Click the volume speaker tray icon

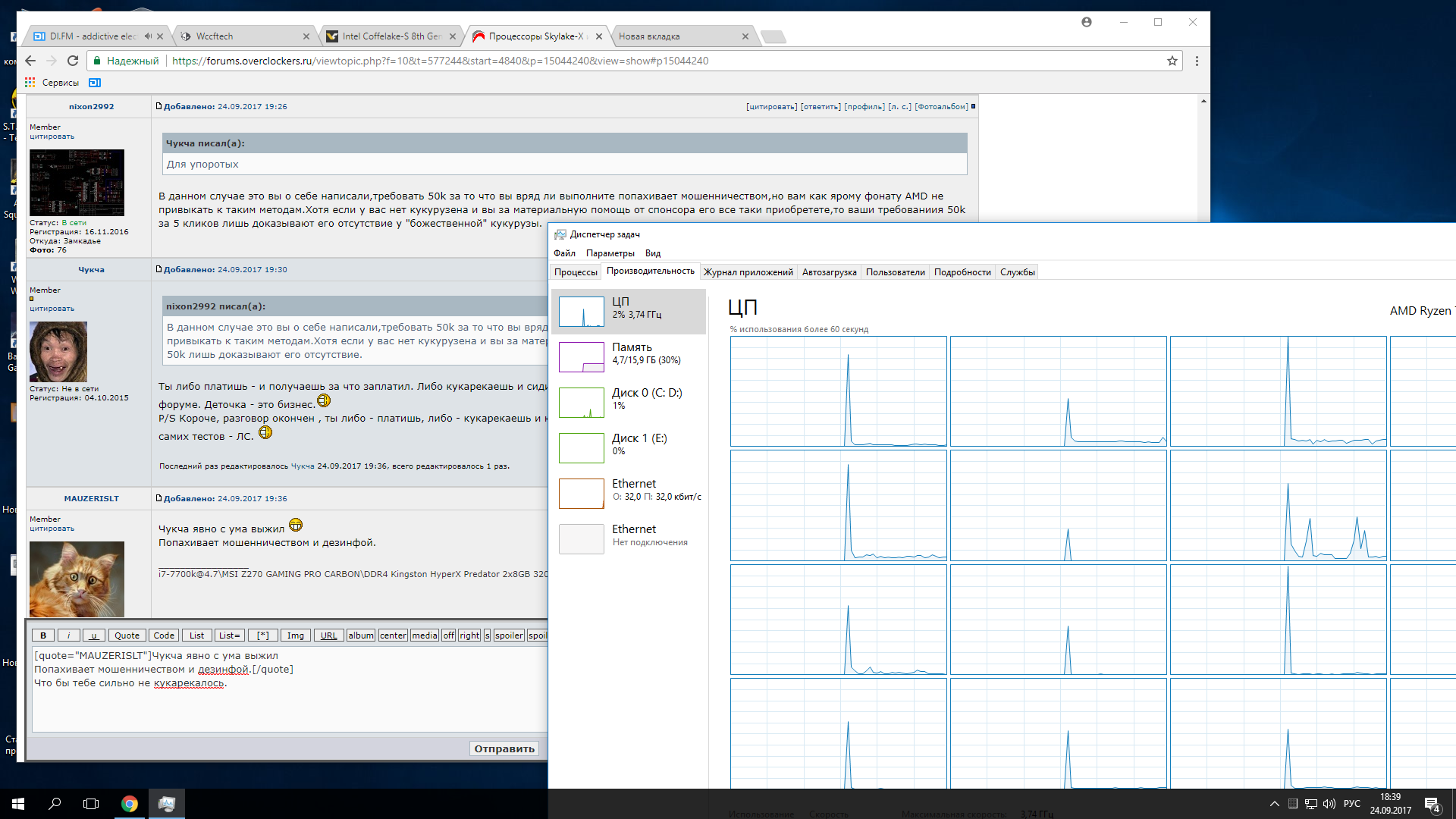point(1329,804)
